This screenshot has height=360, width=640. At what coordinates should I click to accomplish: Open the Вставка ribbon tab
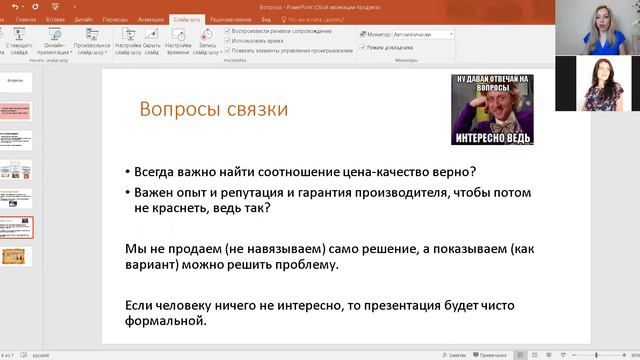click(55, 19)
